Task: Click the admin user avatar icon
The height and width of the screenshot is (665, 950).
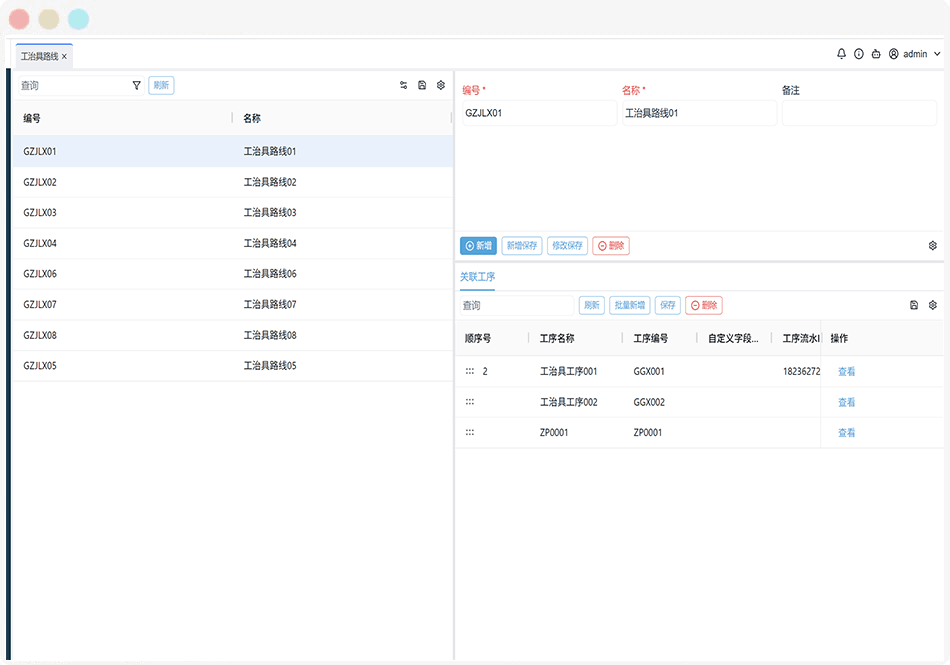Action: click(x=894, y=54)
